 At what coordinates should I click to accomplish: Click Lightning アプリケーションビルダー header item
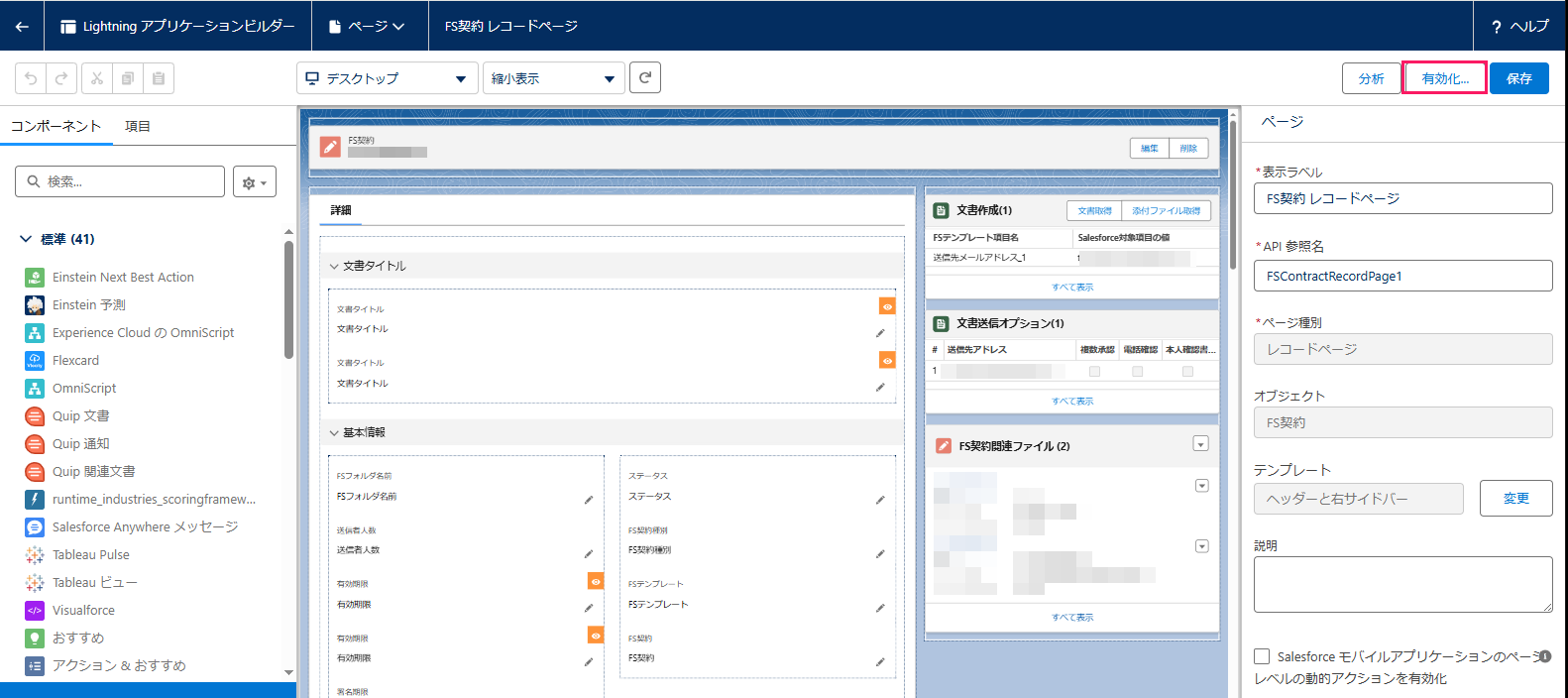pos(178,27)
